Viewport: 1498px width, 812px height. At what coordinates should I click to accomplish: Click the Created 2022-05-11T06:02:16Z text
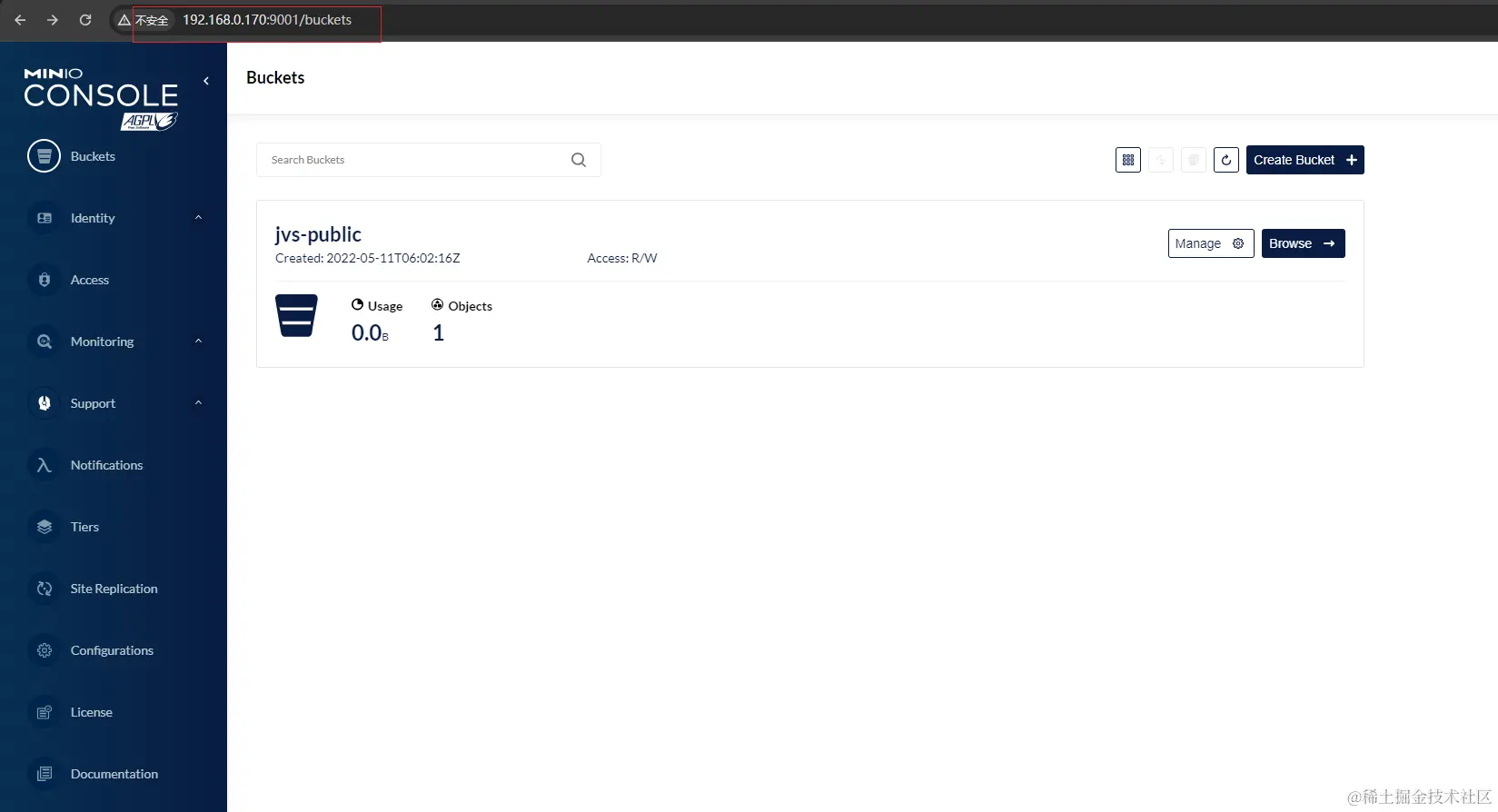pyautogui.click(x=368, y=258)
